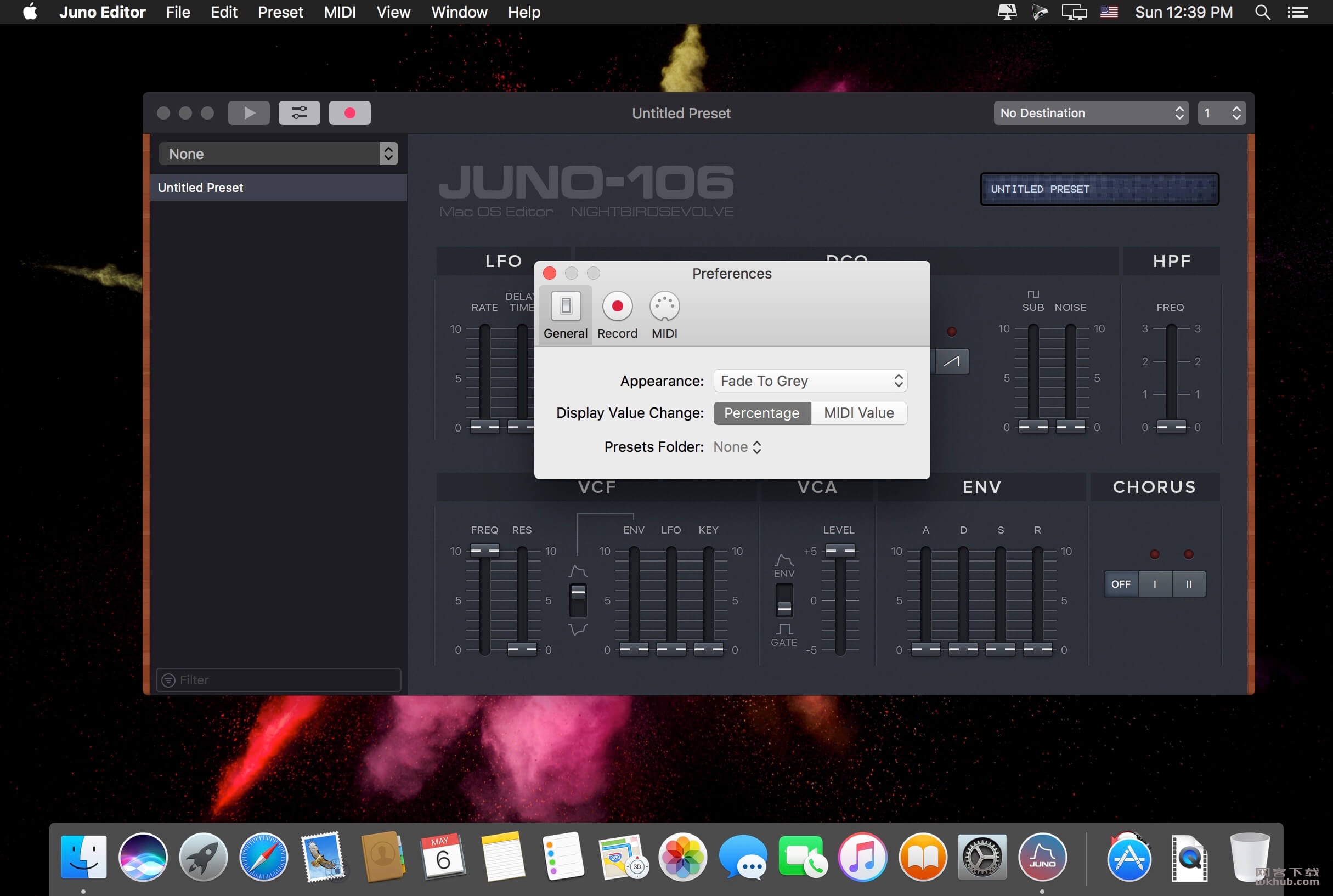Launch Siri from the Dock
Image resolution: width=1333 pixels, height=896 pixels.
point(143,857)
